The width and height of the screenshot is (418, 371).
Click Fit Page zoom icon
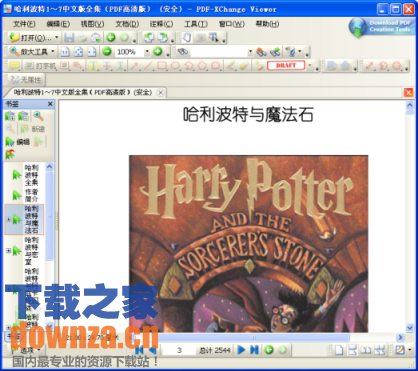click(x=78, y=52)
